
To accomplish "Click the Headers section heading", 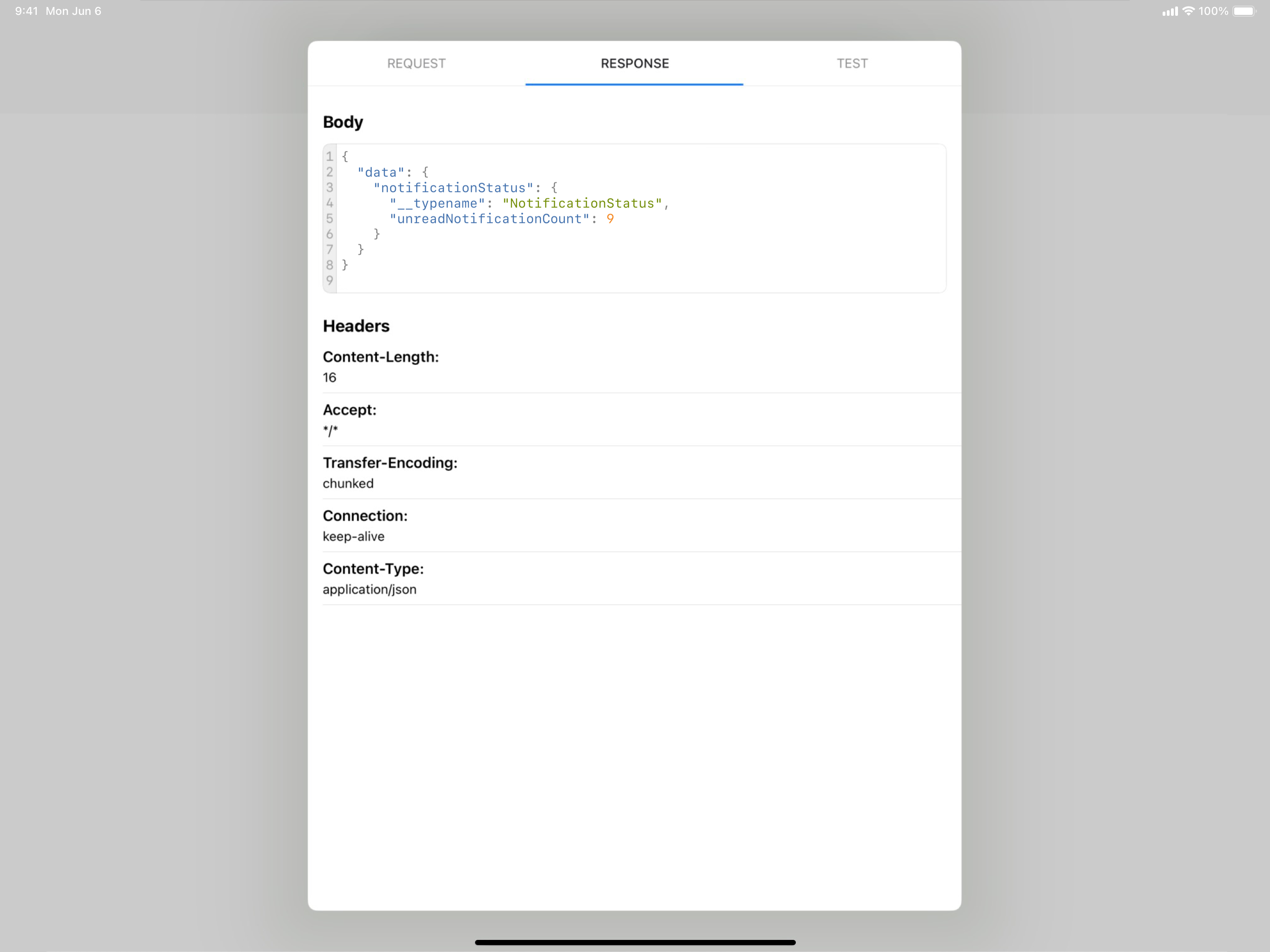I will 356,325.
